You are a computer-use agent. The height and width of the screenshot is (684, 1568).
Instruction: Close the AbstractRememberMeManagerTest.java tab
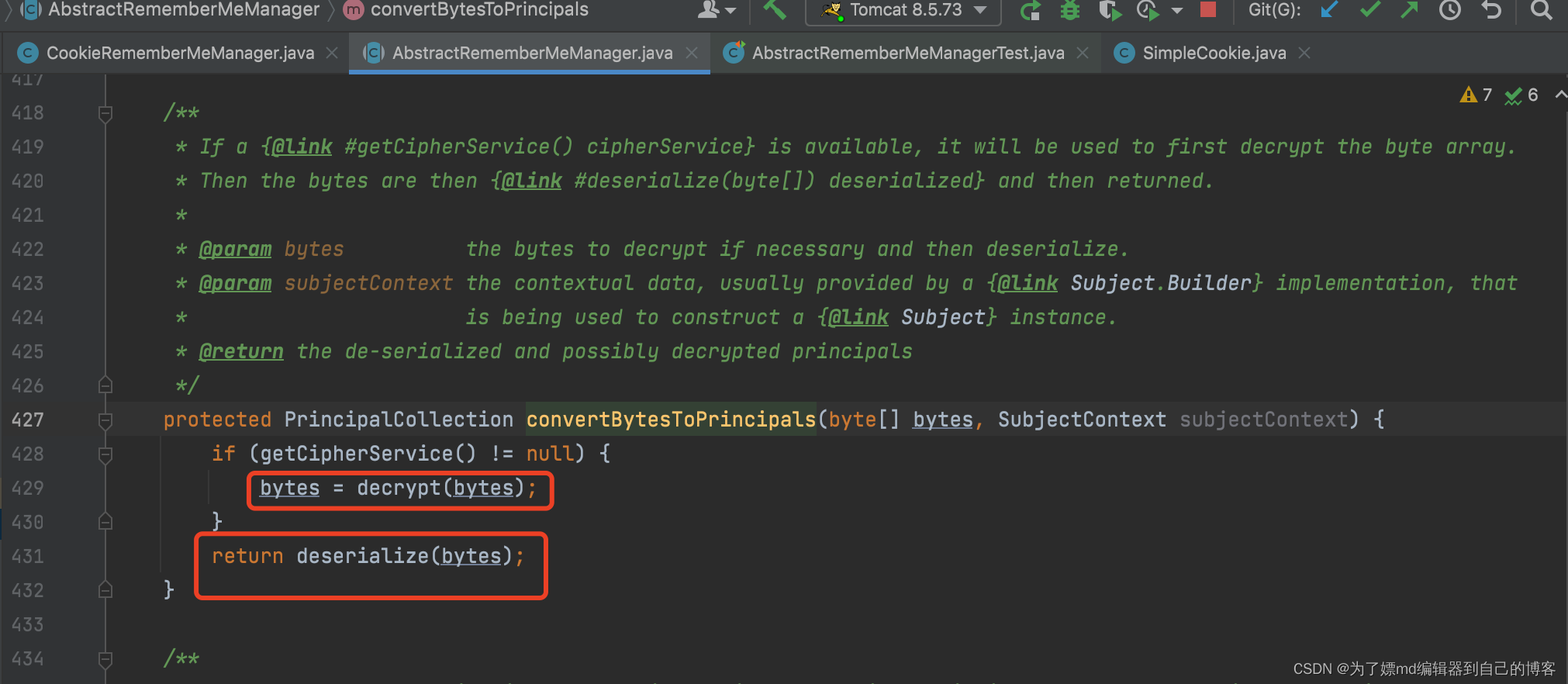click(x=1083, y=53)
